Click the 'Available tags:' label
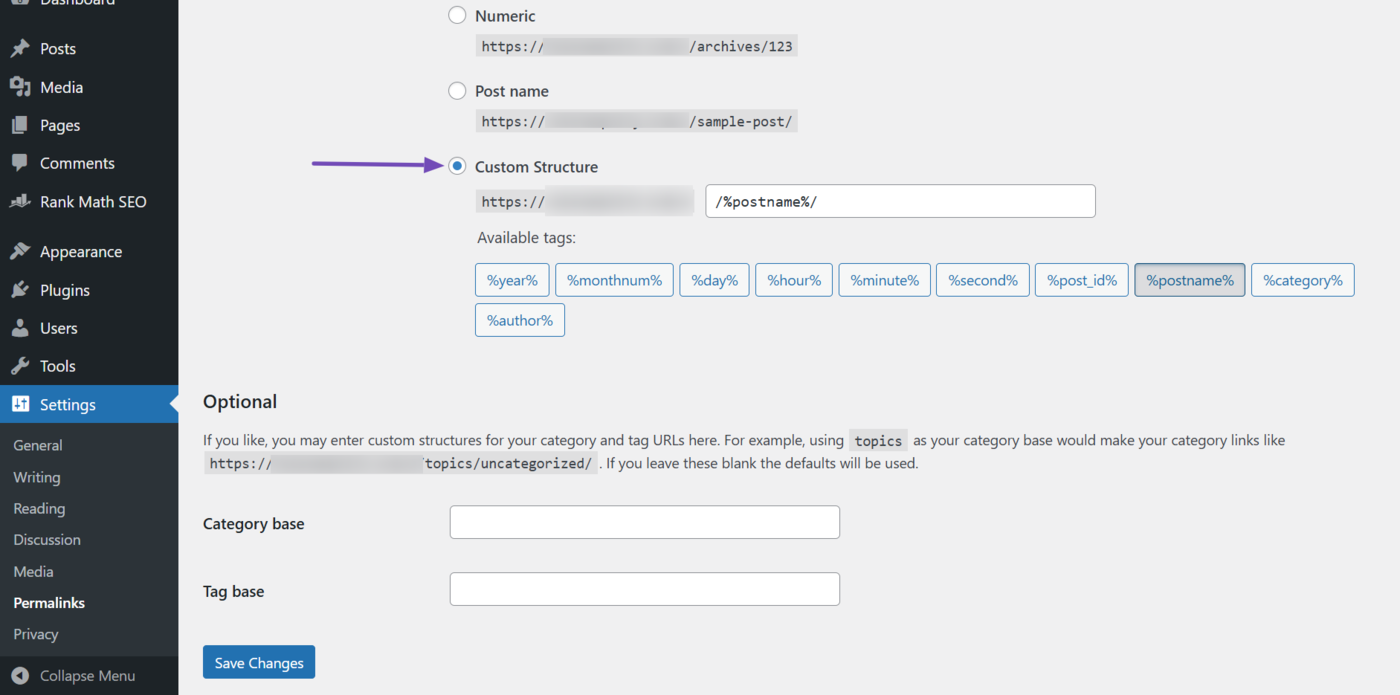 [527, 238]
